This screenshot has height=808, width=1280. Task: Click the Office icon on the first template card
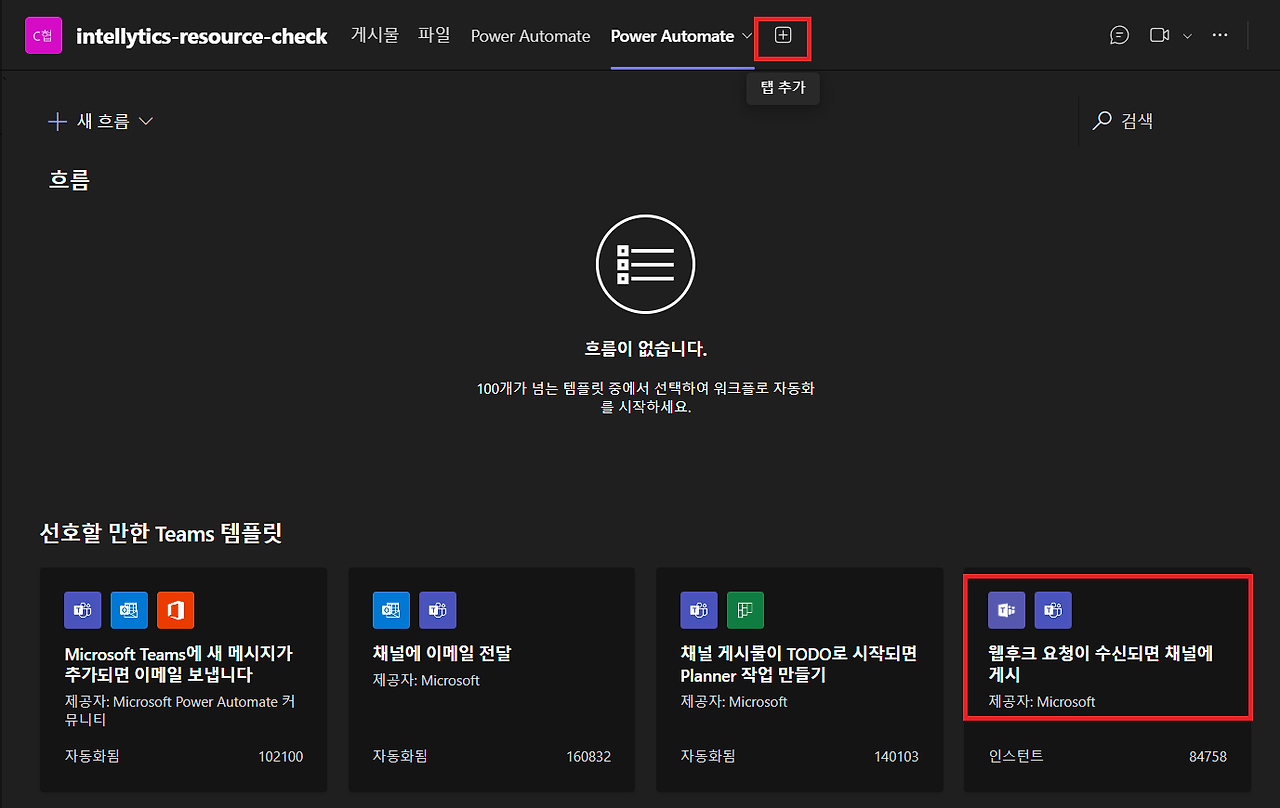(x=175, y=610)
